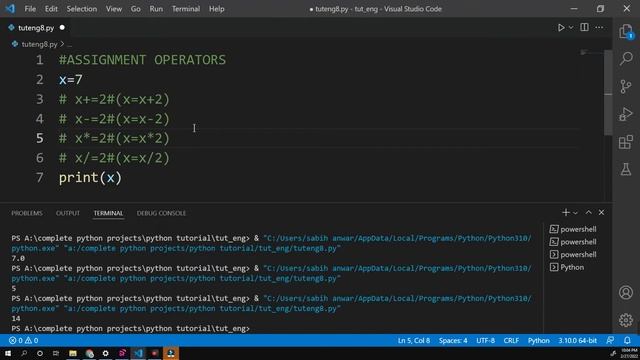Switch to the TERMINAL panel tab
The height and width of the screenshot is (360, 640).
click(108, 213)
